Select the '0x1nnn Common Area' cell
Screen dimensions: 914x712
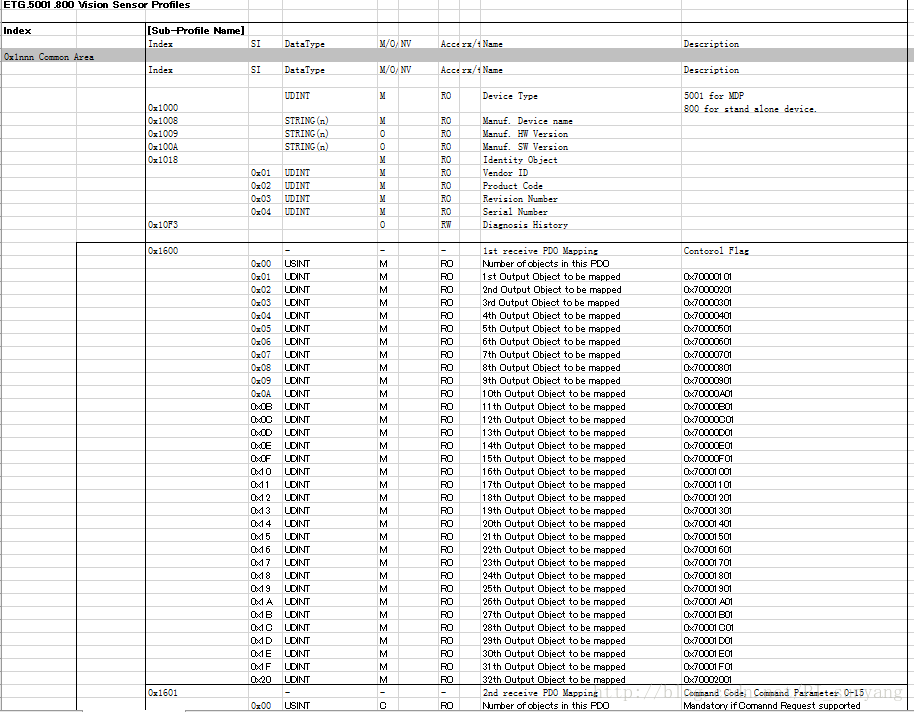point(49,57)
